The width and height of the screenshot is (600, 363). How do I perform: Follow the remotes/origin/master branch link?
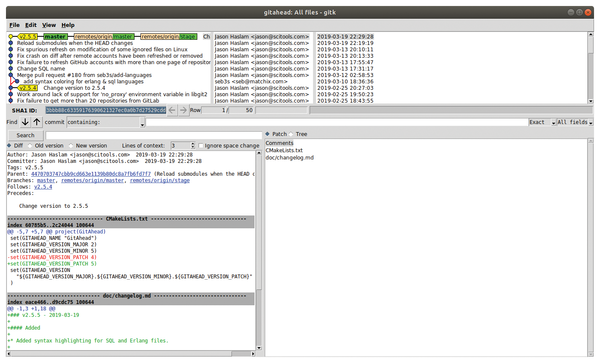pos(93,181)
